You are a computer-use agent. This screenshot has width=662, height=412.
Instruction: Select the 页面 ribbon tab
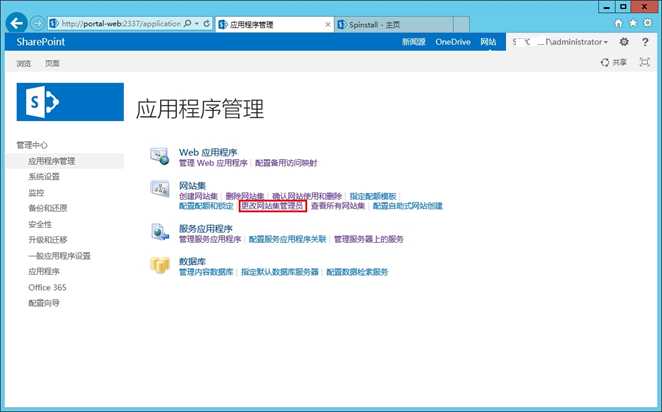click(x=52, y=63)
